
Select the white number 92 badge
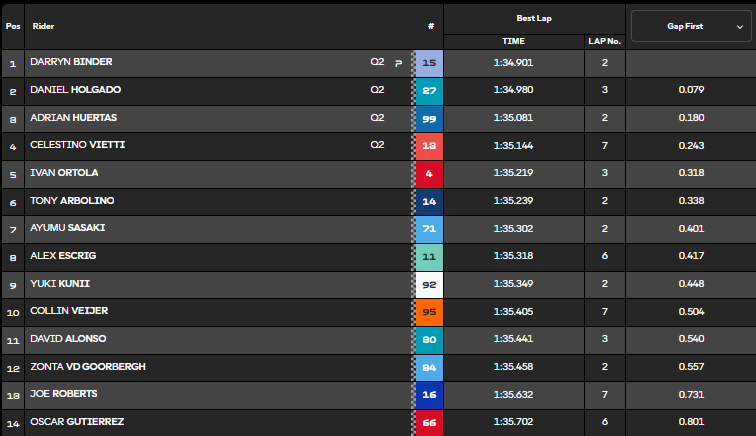(429, 284)
